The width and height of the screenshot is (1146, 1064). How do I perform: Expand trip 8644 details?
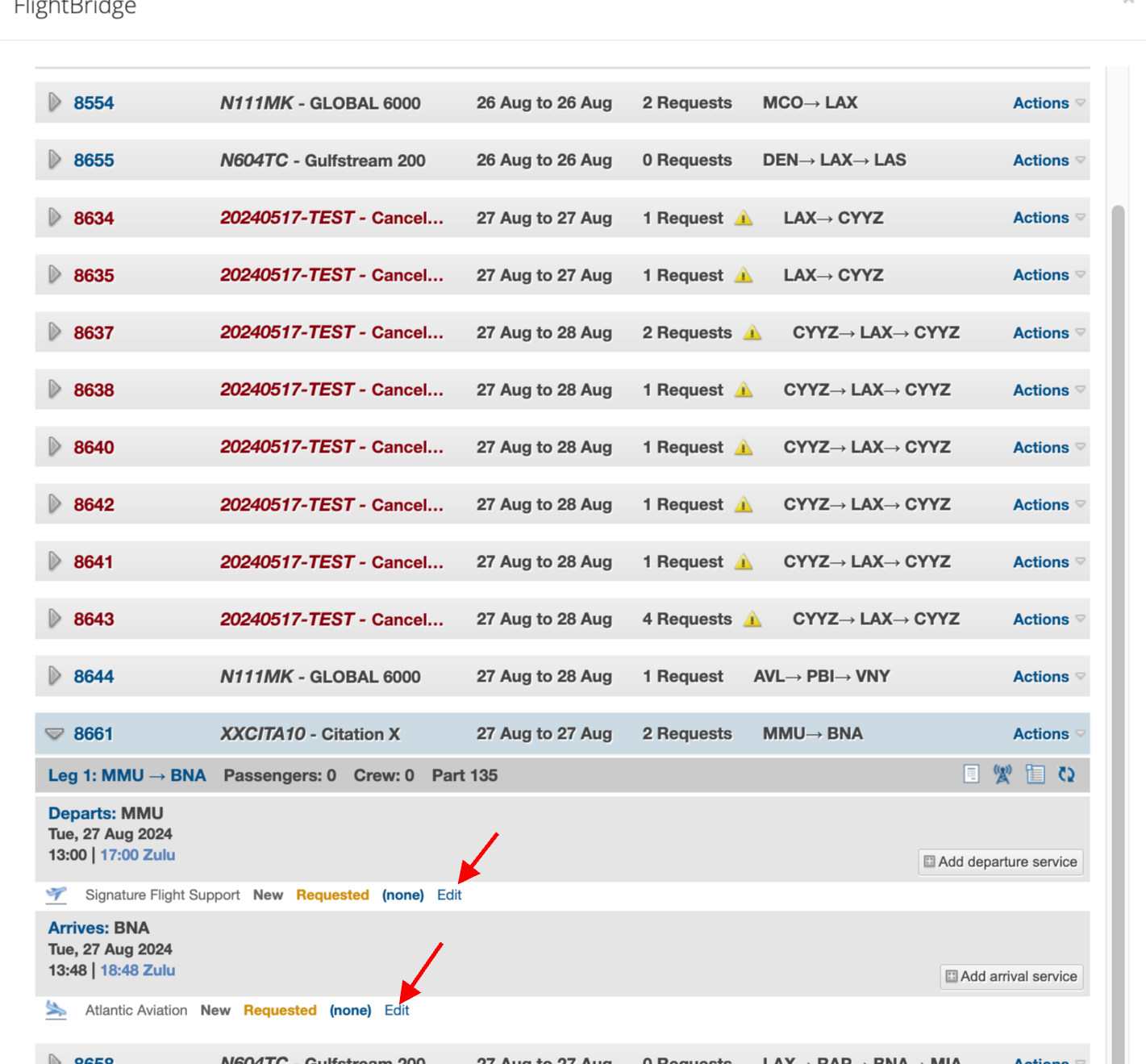click(x=55, y=676)
